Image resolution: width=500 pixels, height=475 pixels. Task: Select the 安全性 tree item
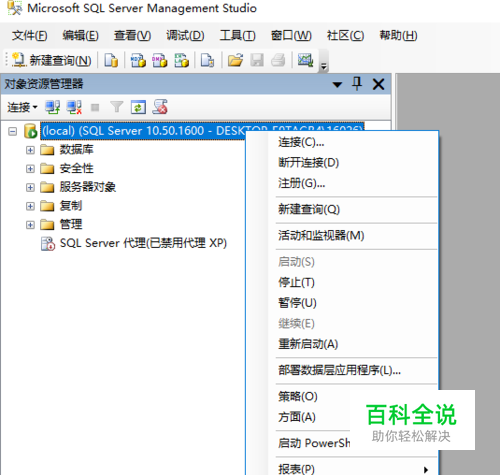[x=77, y=168]
